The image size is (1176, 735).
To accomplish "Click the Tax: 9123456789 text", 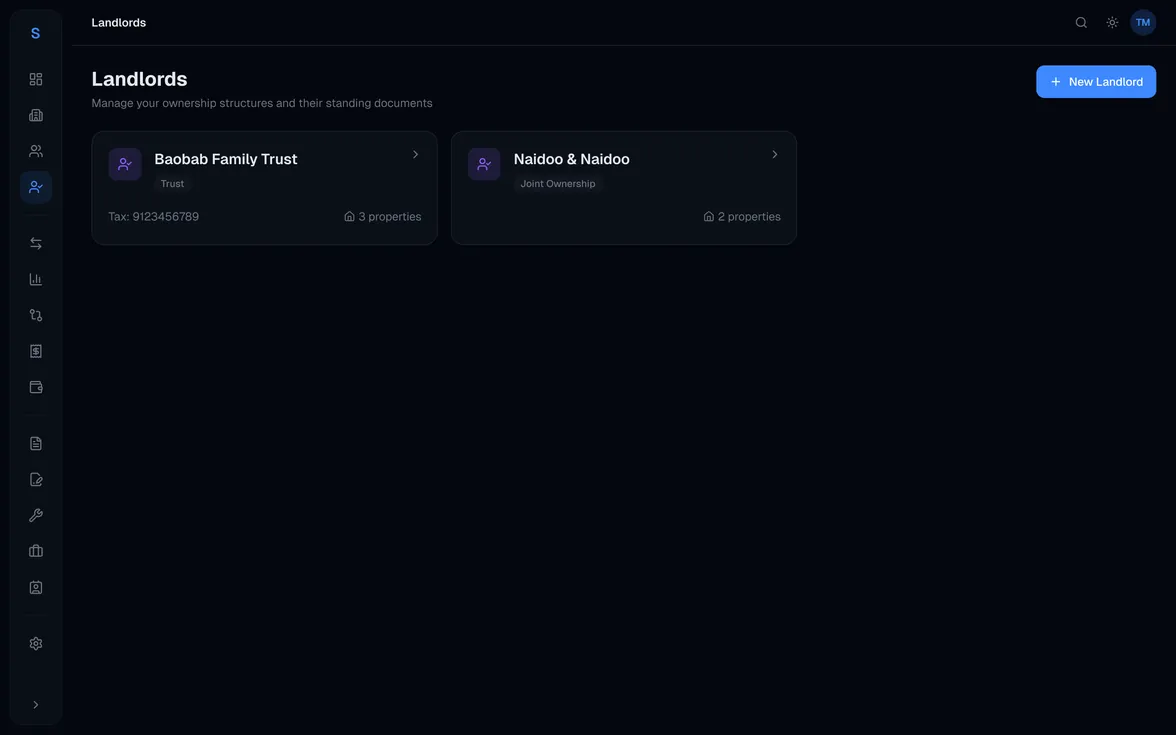I will click(x=154, y=217).
